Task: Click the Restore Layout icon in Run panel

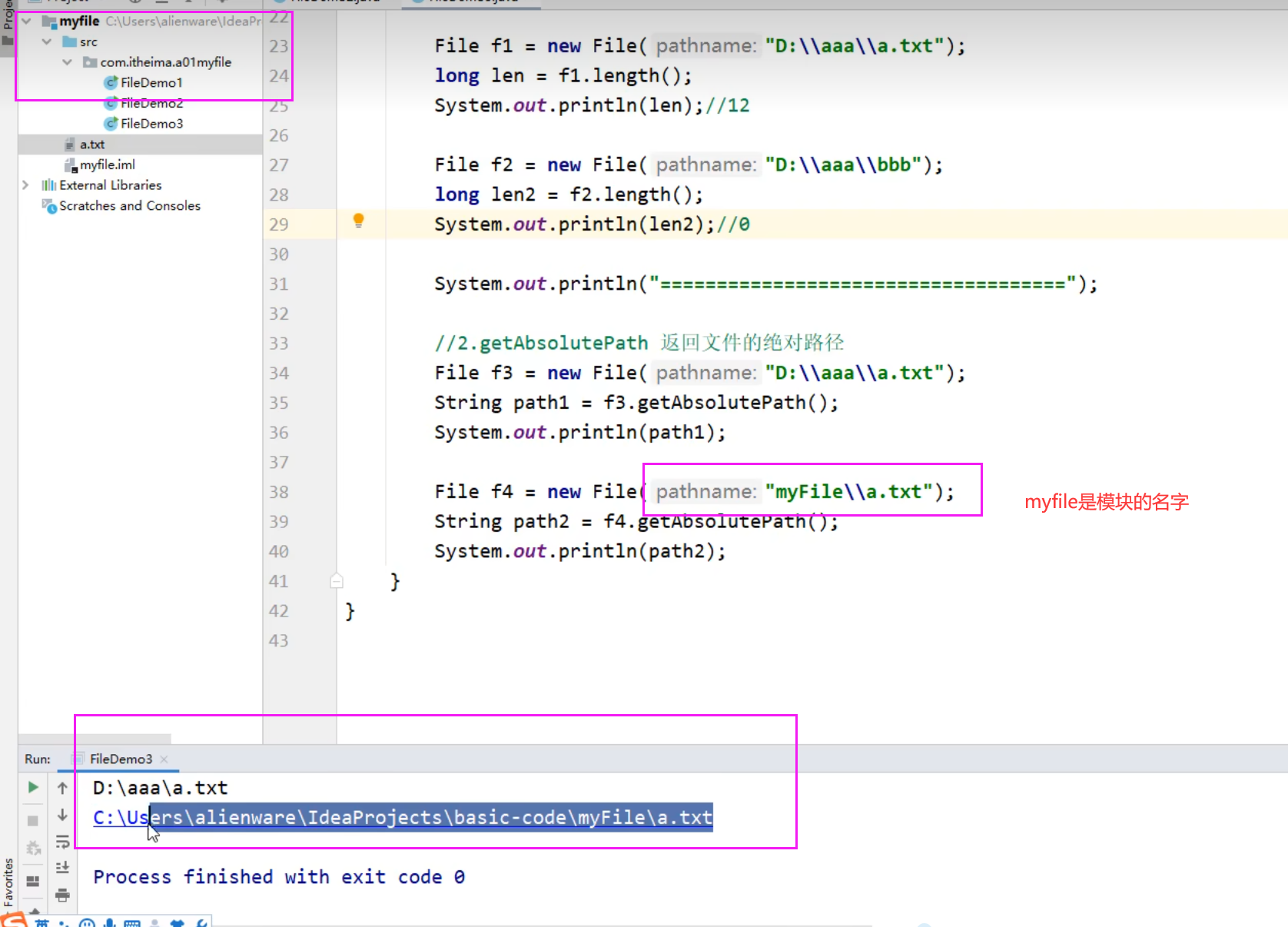Action: [x=33, y=881]
